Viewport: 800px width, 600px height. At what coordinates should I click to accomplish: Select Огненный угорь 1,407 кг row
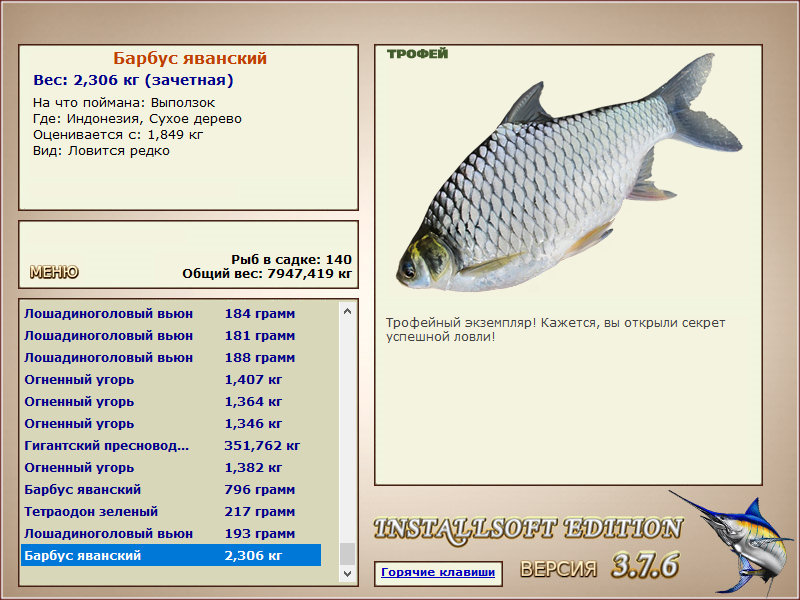[171, 380]
